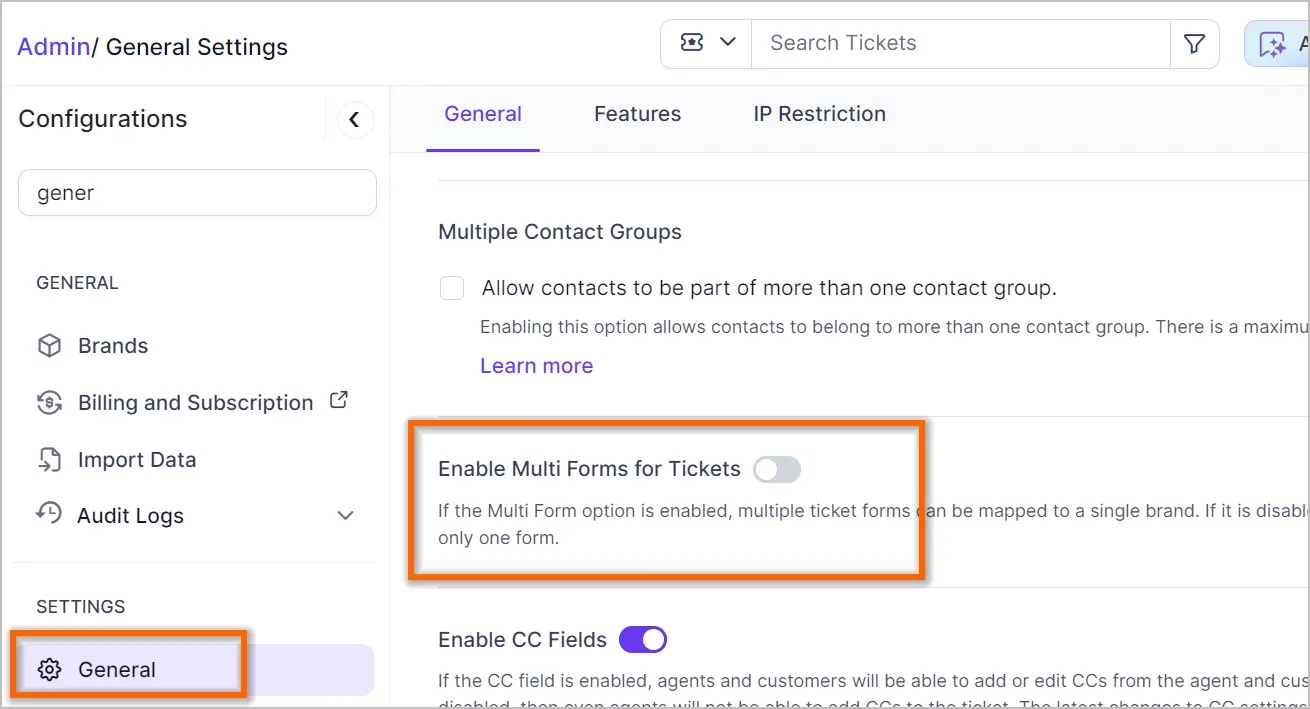
Task: Disable the Enable CC Fields toggle
Action: click(643, 639)
